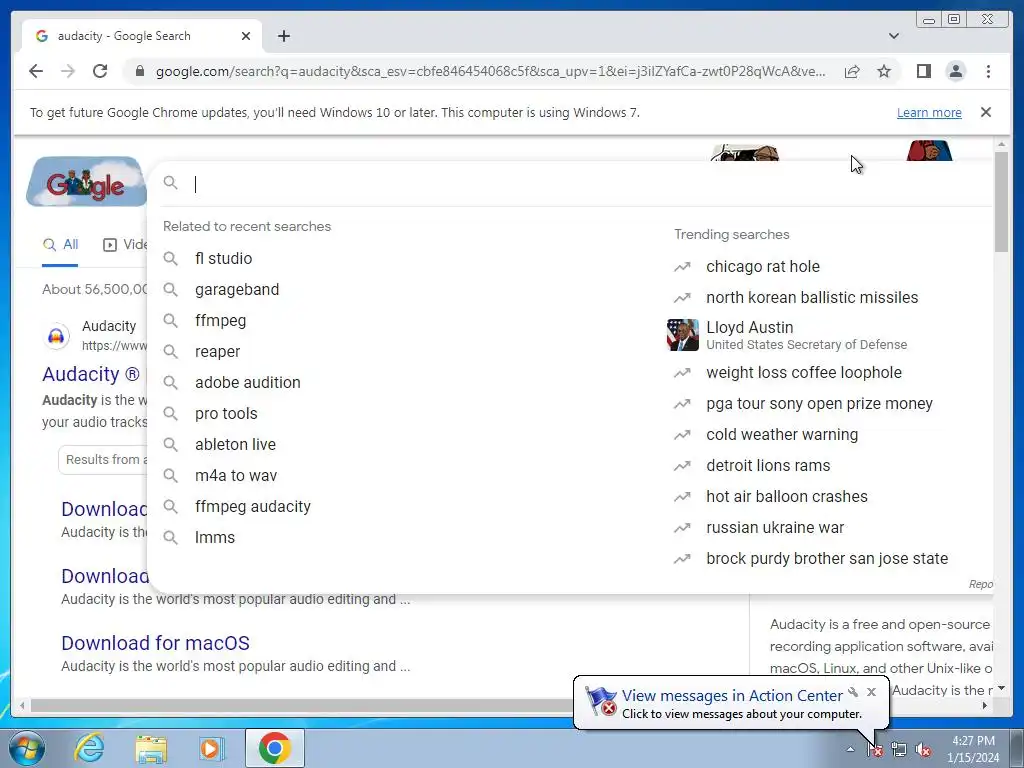Open the taskbar clock 4:27 PM

(x=973, y=749)
